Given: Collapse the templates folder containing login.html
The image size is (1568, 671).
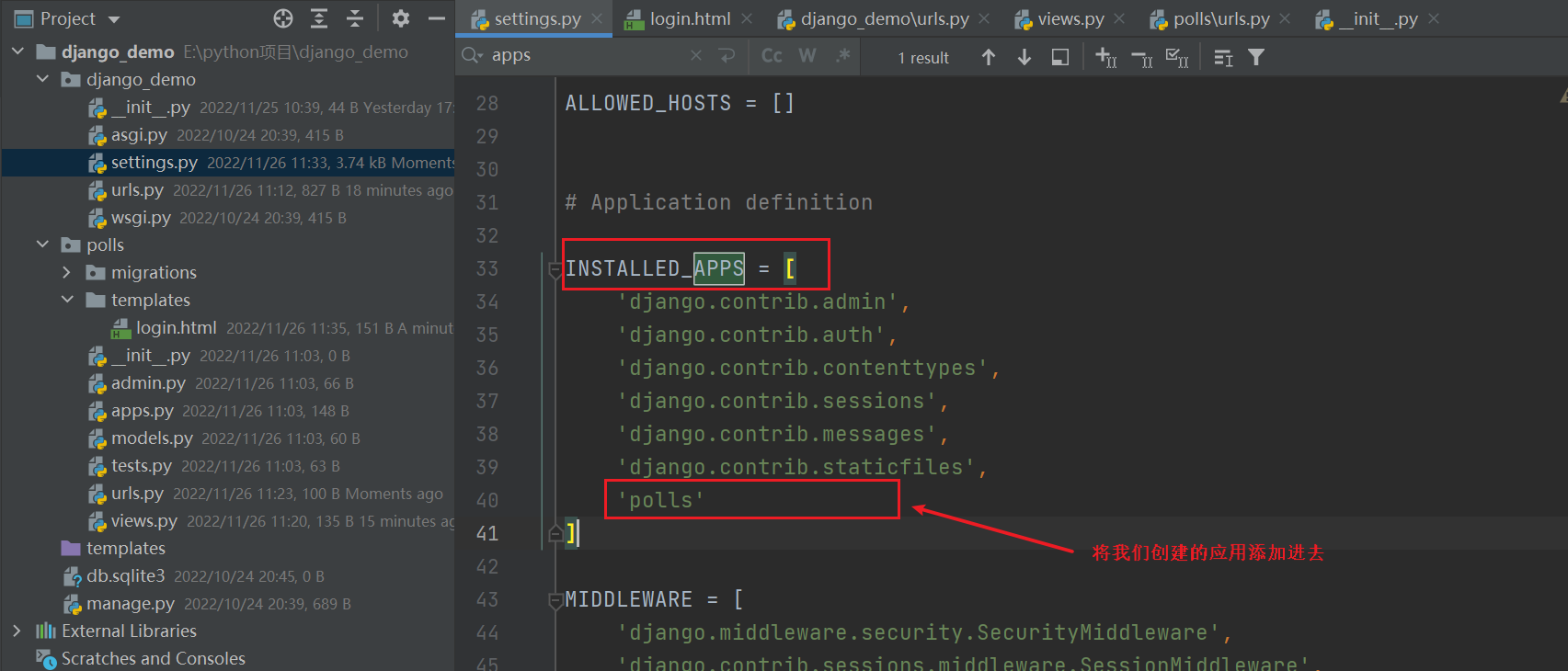Looking at the screenshot, I should (67, 300).
